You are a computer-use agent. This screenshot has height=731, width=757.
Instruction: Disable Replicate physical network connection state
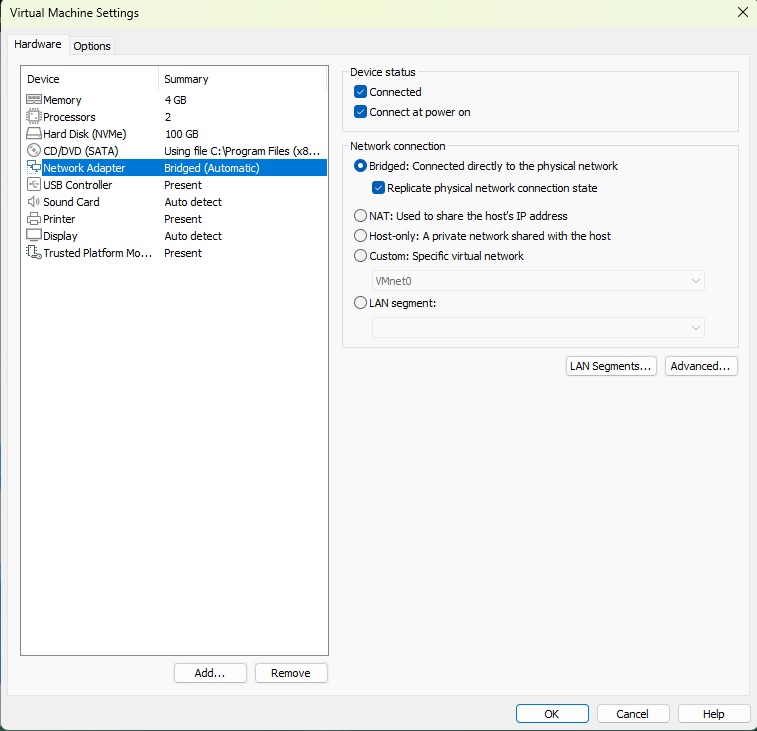pyautogui.click(x=379, y=188)
